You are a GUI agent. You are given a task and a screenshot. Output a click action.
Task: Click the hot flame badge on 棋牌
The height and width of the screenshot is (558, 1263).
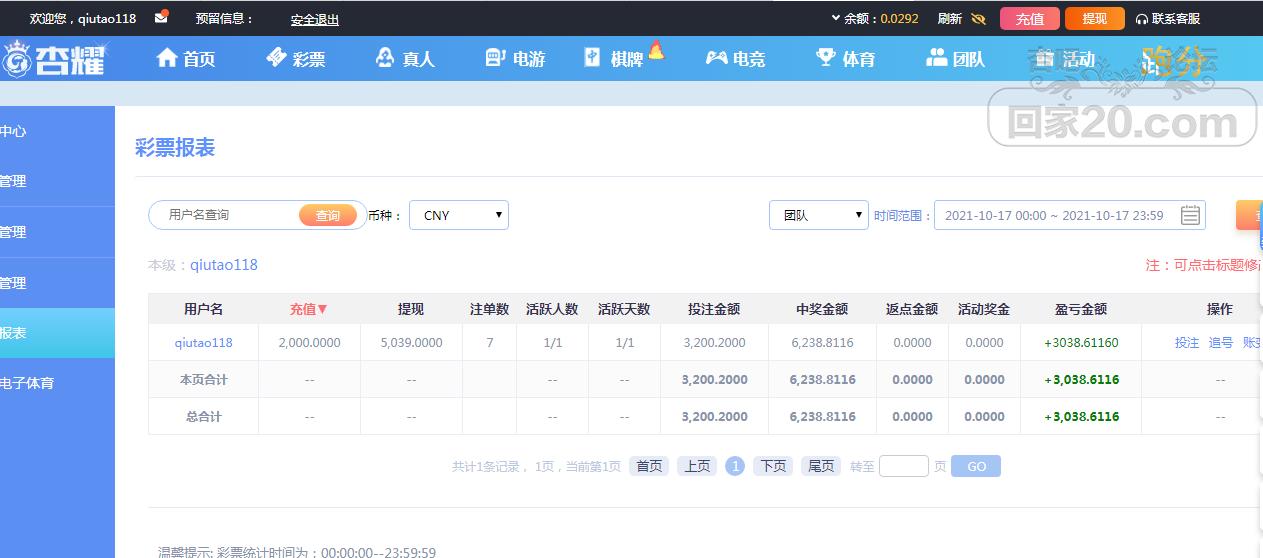[x=656, y=49]
